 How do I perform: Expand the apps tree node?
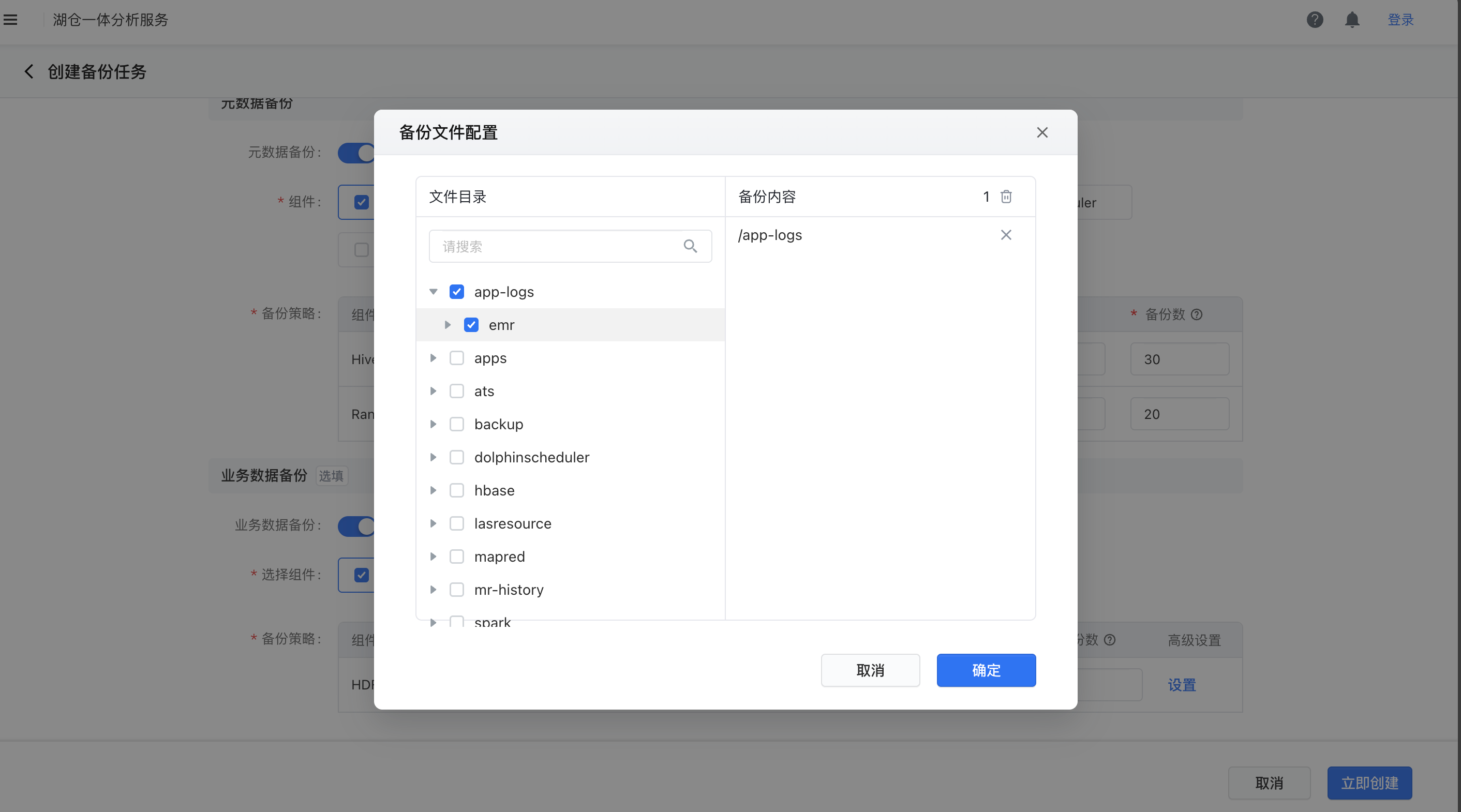pyautogui.click(x=434, y=358)
